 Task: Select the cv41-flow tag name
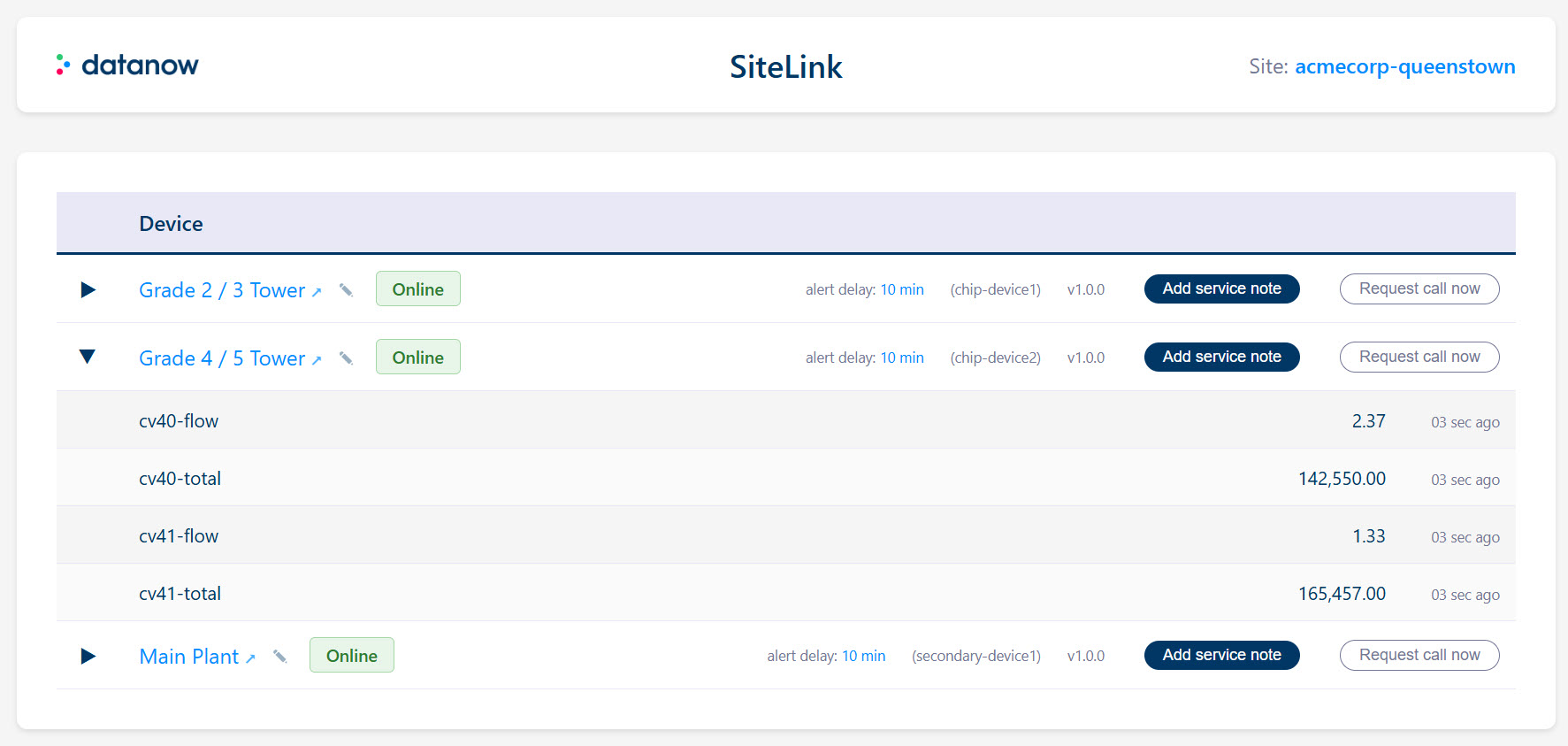179,536
